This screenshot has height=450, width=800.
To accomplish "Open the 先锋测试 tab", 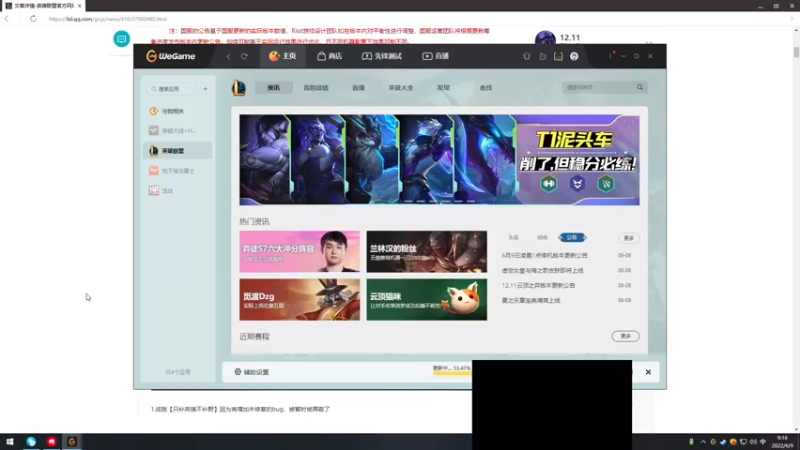I will [382, 56].
